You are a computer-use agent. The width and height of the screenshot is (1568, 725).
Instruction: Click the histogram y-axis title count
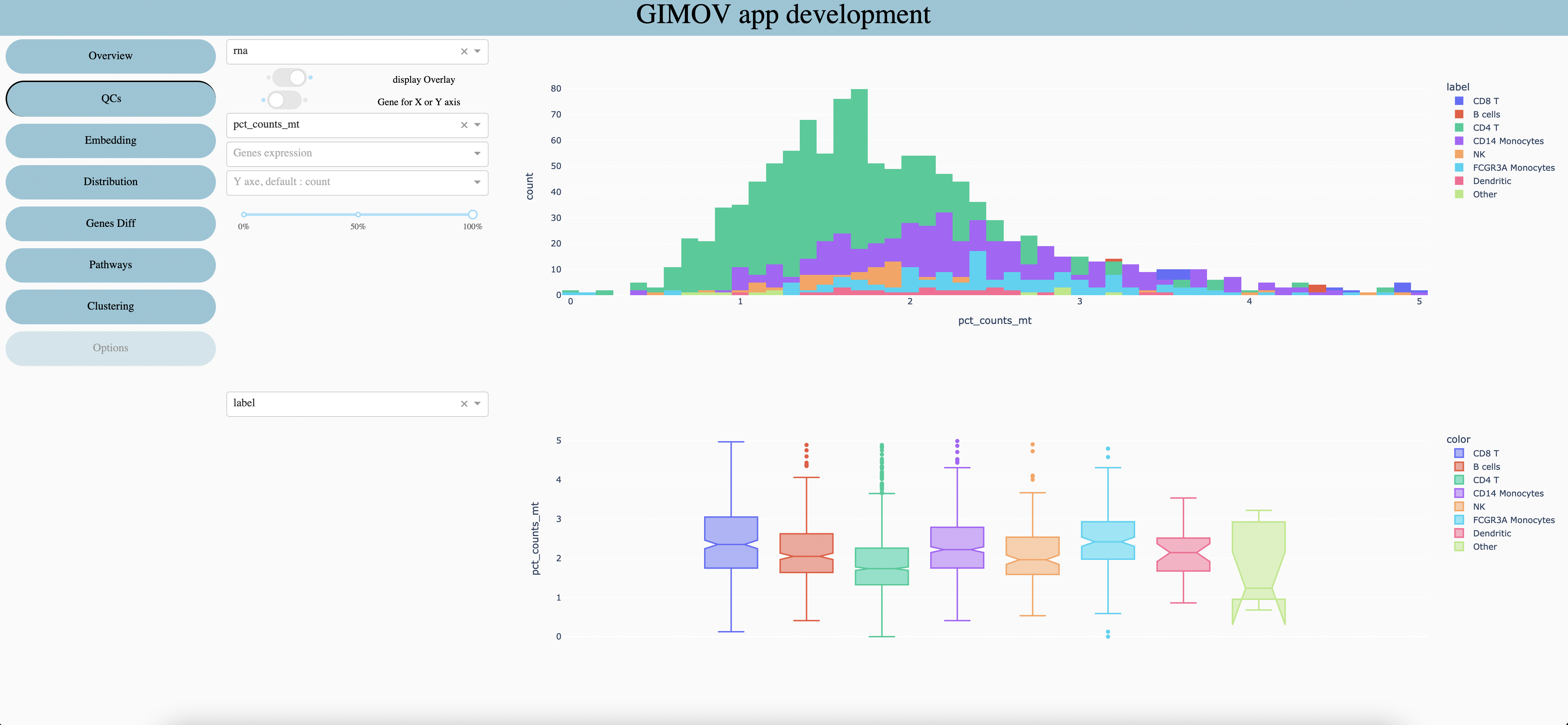coord(530,186)
